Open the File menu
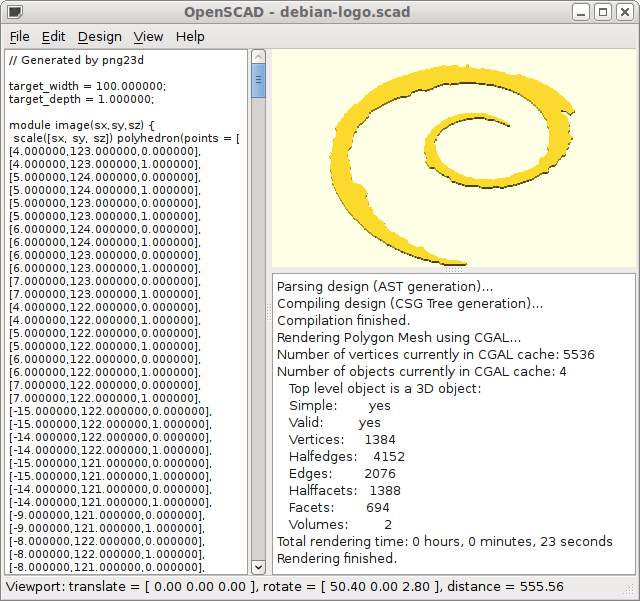Image resolution: width=640 pixels, height=601 pixels. pos(20,37)
